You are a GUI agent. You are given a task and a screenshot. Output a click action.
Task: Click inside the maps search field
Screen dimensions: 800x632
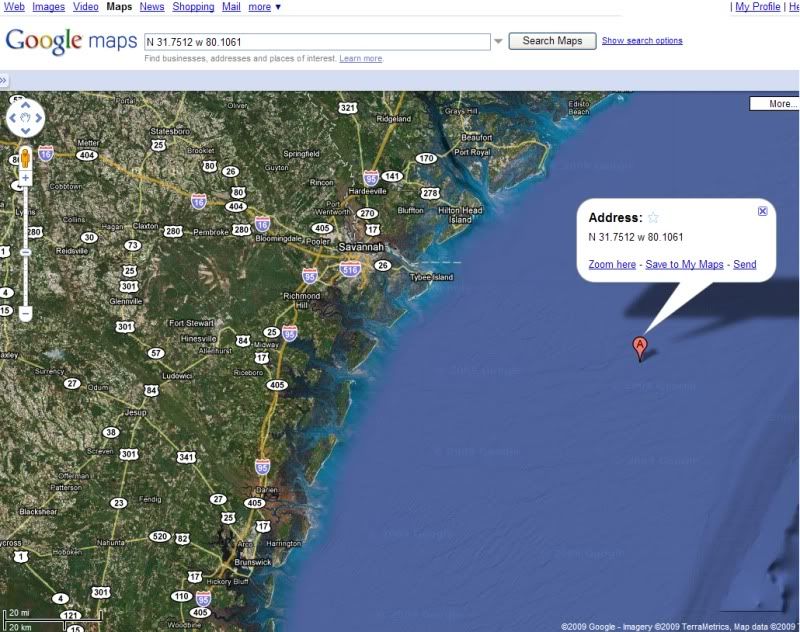click(x=317, y=42)
